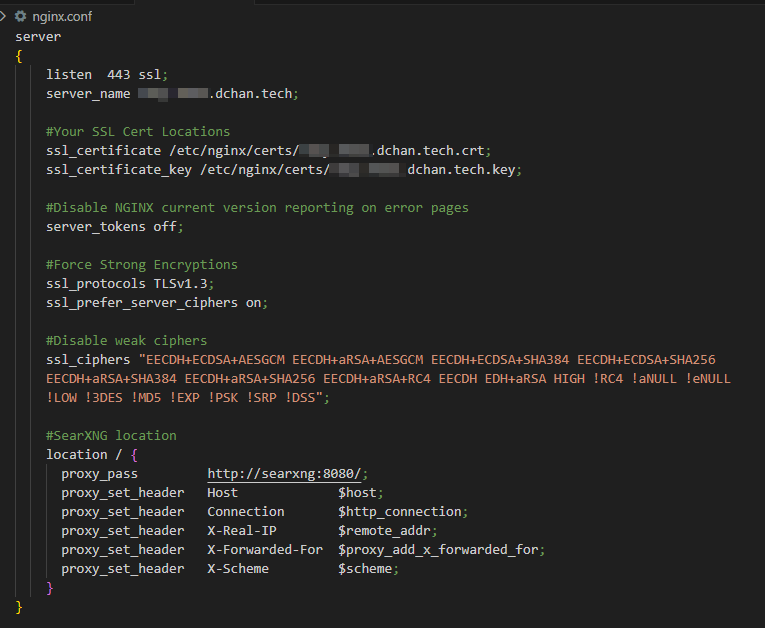Click the 'X-Real-IP' header name
Screen dimensions: 765x628
coord(242,530)
